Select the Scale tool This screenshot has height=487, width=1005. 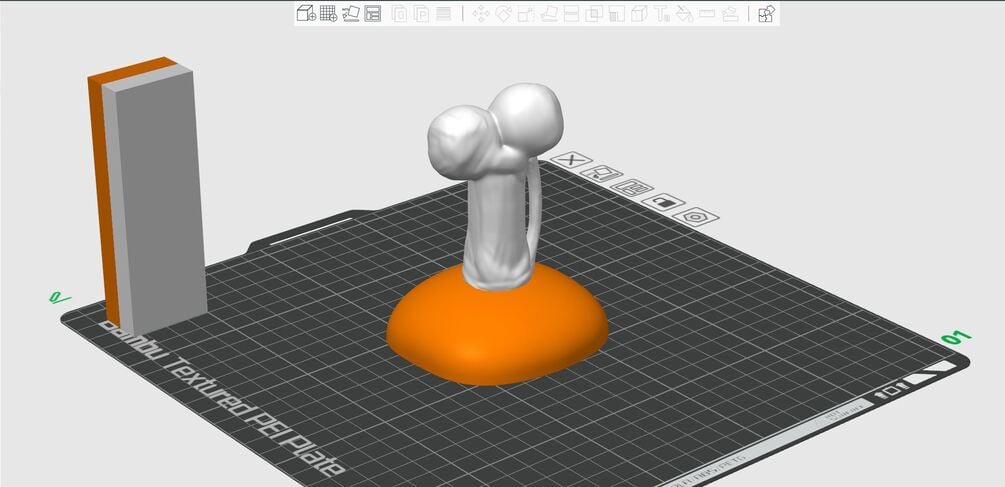526,13
